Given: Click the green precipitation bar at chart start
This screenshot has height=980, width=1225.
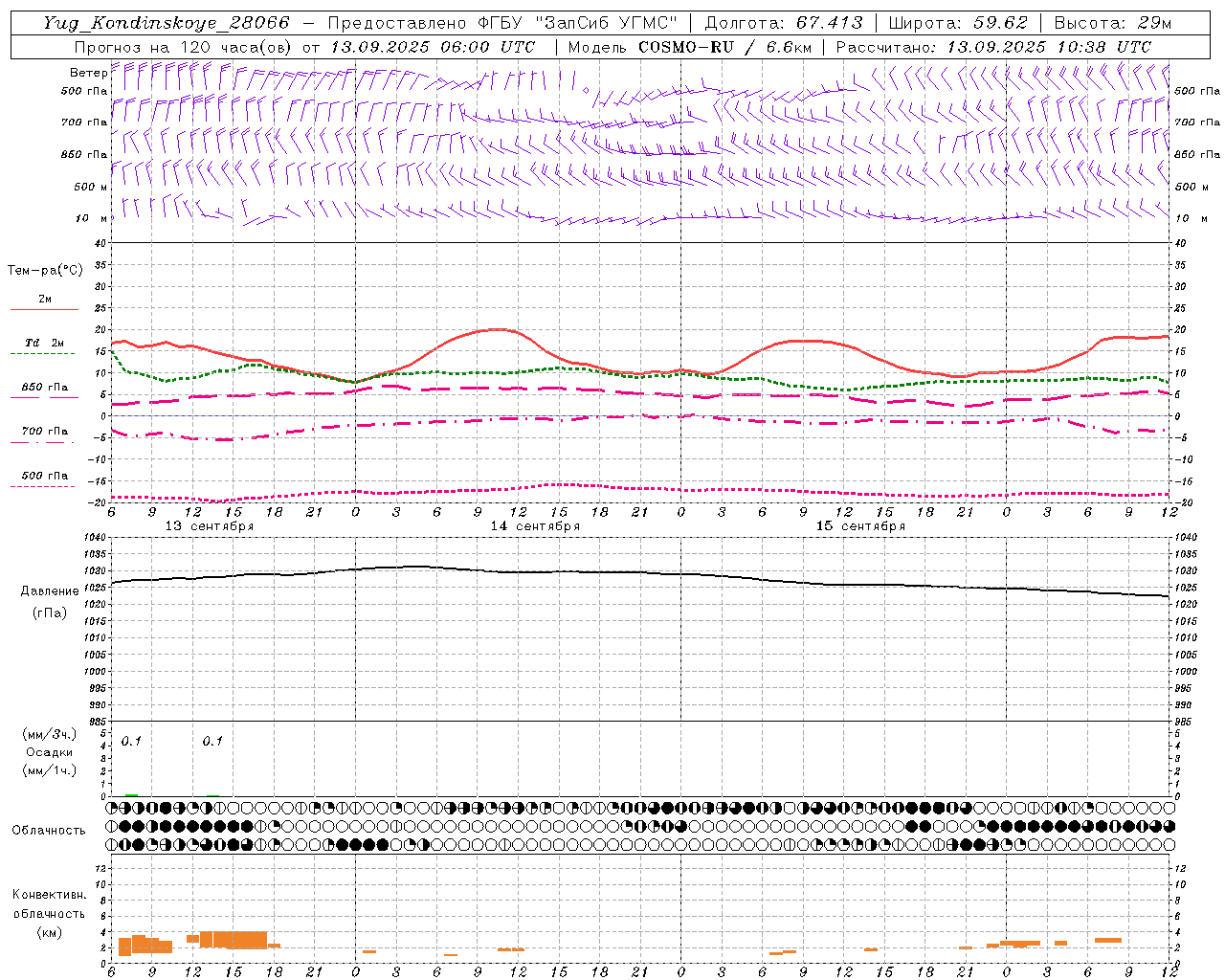Looking at the screenshot, I should coord(131,795).
